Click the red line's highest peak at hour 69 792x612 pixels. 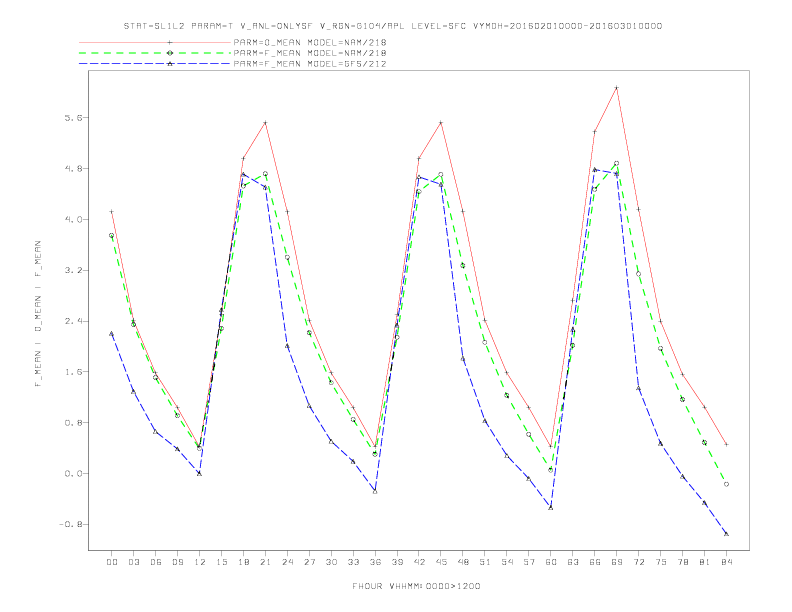617,88
